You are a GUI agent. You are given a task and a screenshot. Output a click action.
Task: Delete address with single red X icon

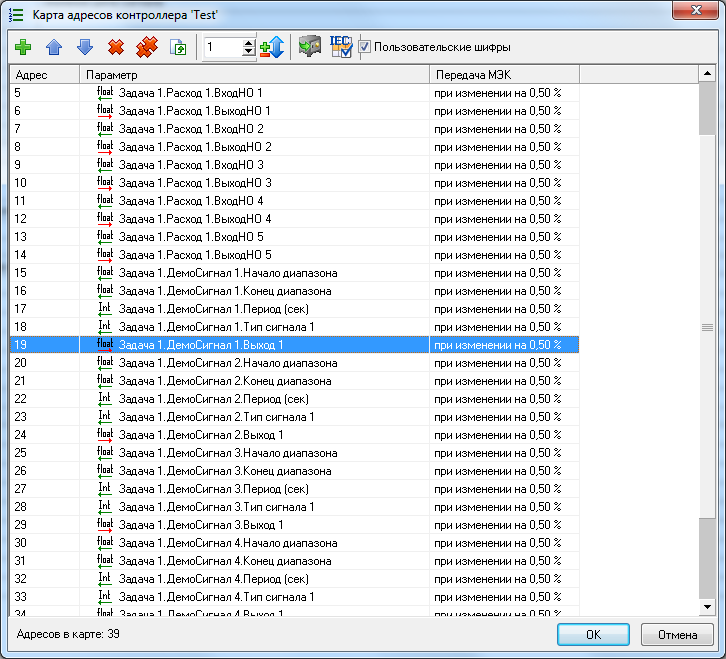(115, 47)
